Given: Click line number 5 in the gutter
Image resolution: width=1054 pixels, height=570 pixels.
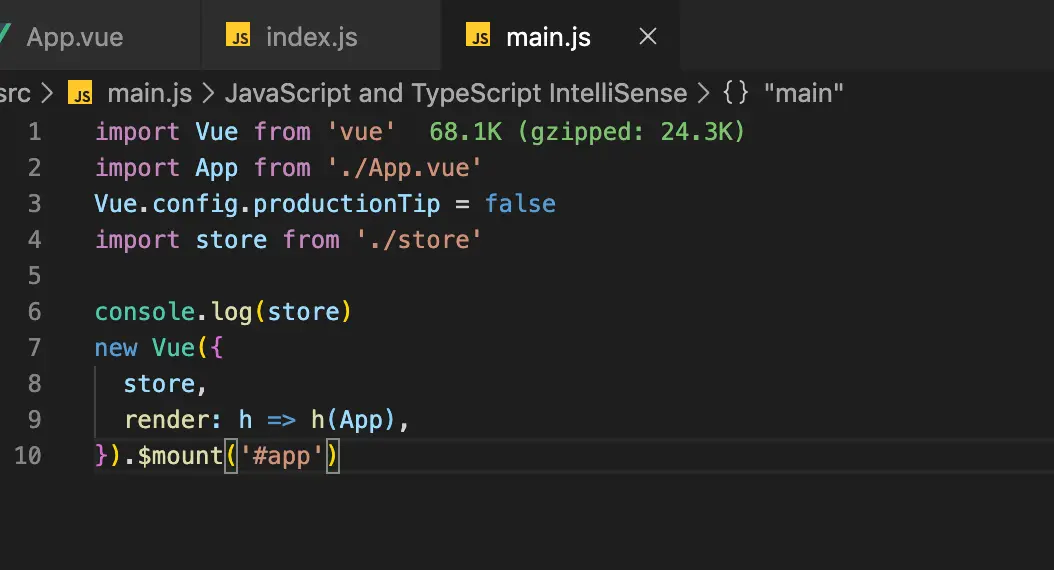Looking at the screenshot, I should [x=35, y=275].
